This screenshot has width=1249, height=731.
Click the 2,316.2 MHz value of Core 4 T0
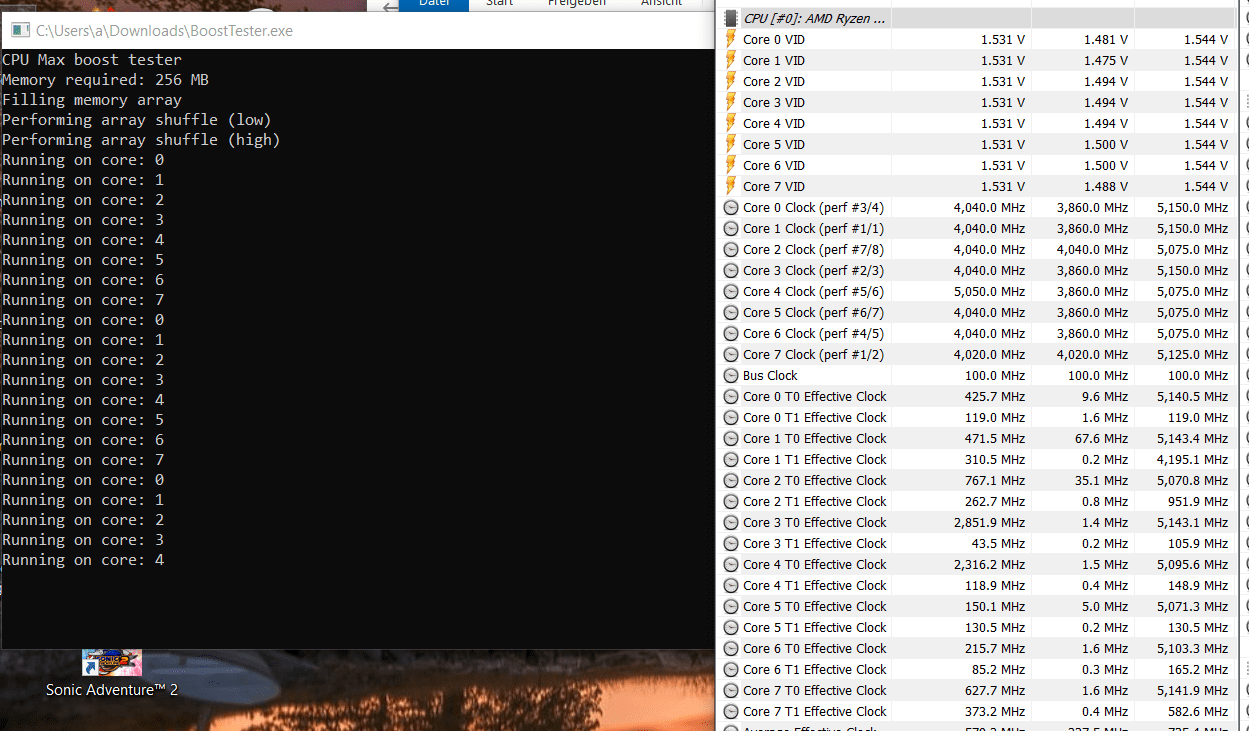(x=989, y=564)
